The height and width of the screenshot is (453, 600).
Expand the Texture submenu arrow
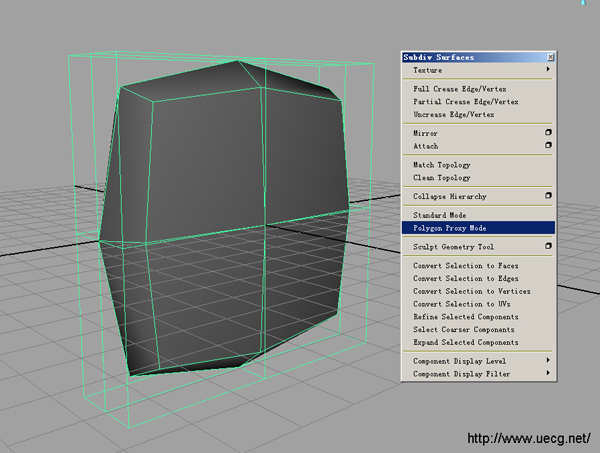[548, 69]
